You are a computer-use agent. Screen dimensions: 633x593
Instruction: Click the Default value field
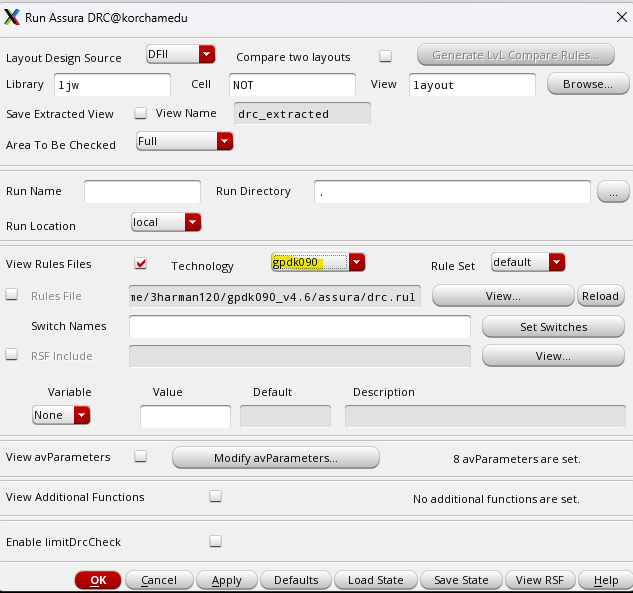pos(285,416)
